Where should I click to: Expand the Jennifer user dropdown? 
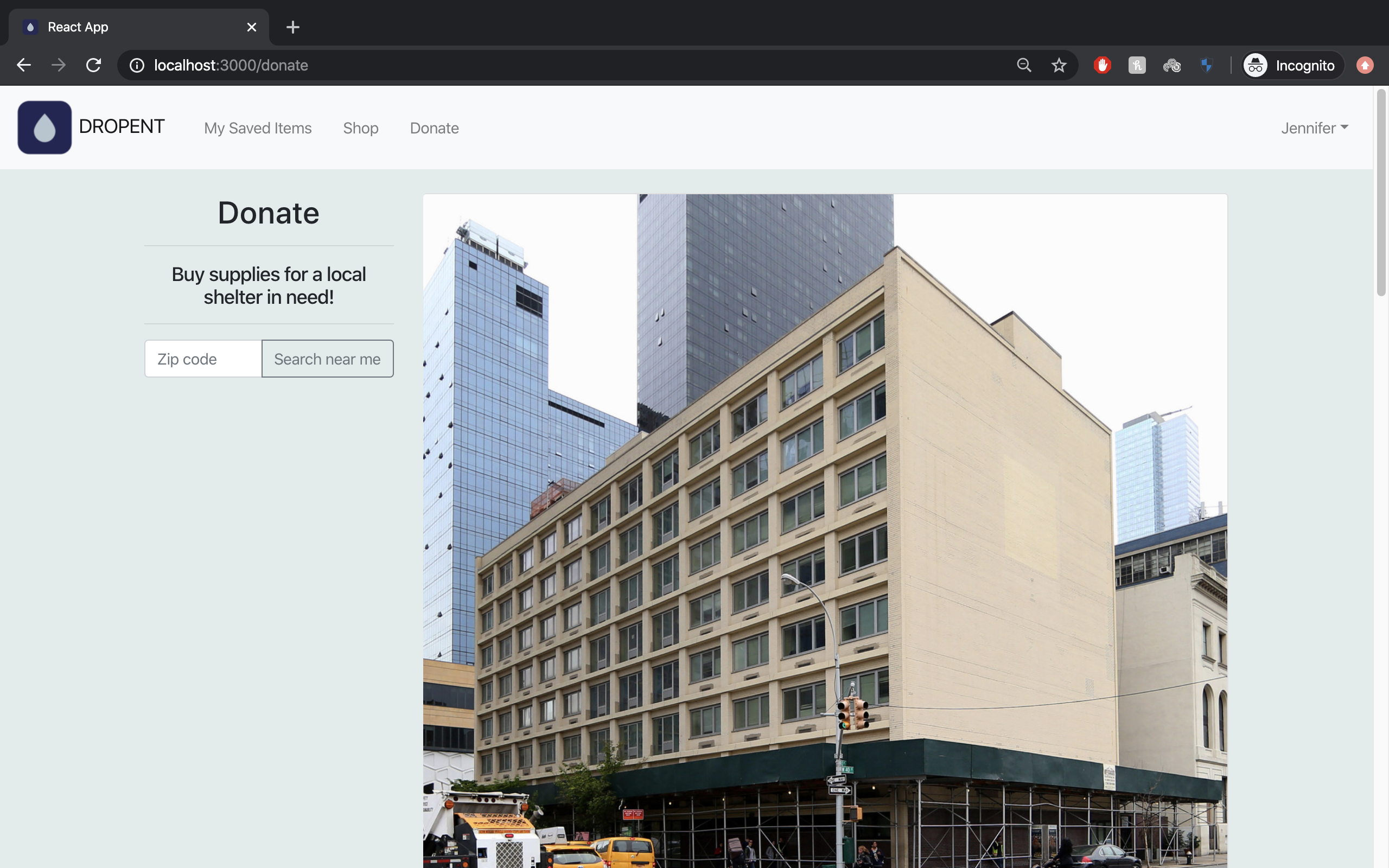point(1314,128)
